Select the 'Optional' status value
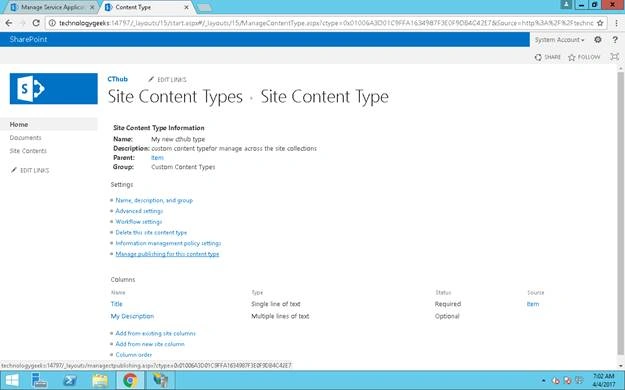This screenshot has height=390, width=625. 447,316
